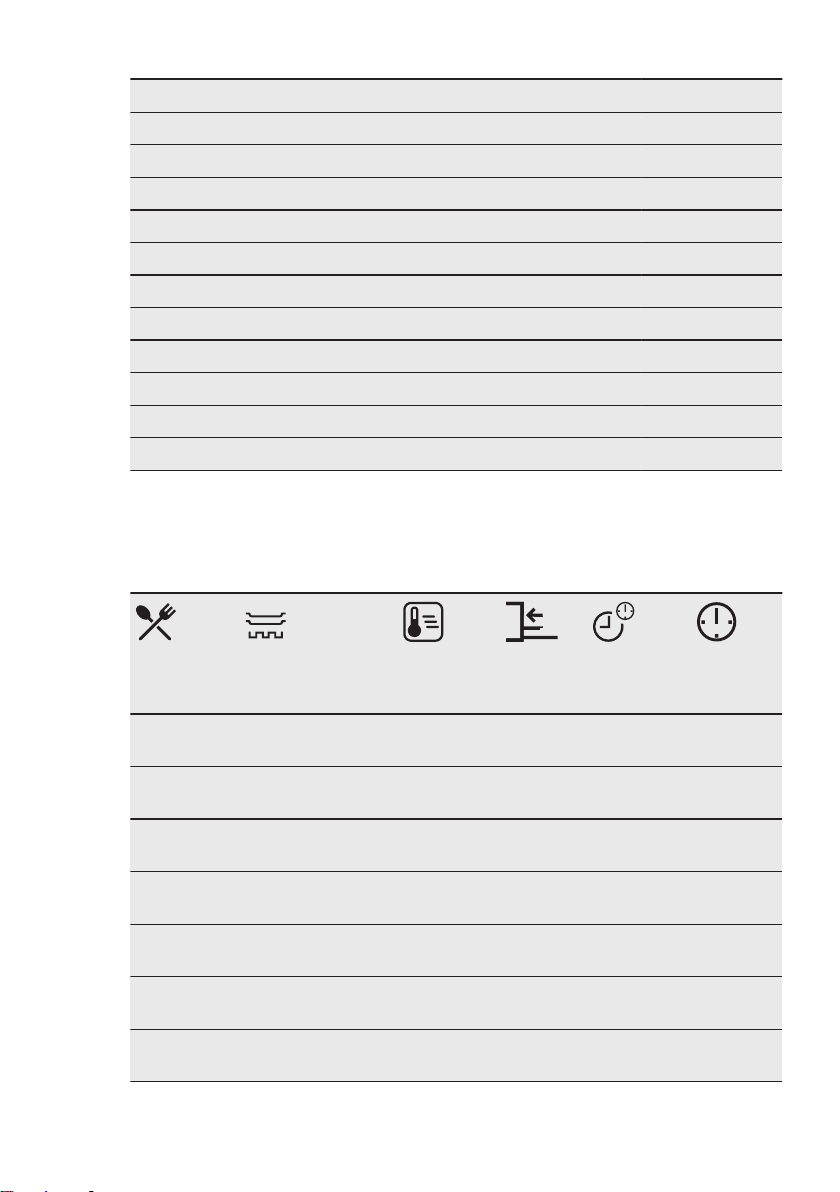Select the fourth empty row of the lower table
The image size is (840, 1192).
click(455, 898)
